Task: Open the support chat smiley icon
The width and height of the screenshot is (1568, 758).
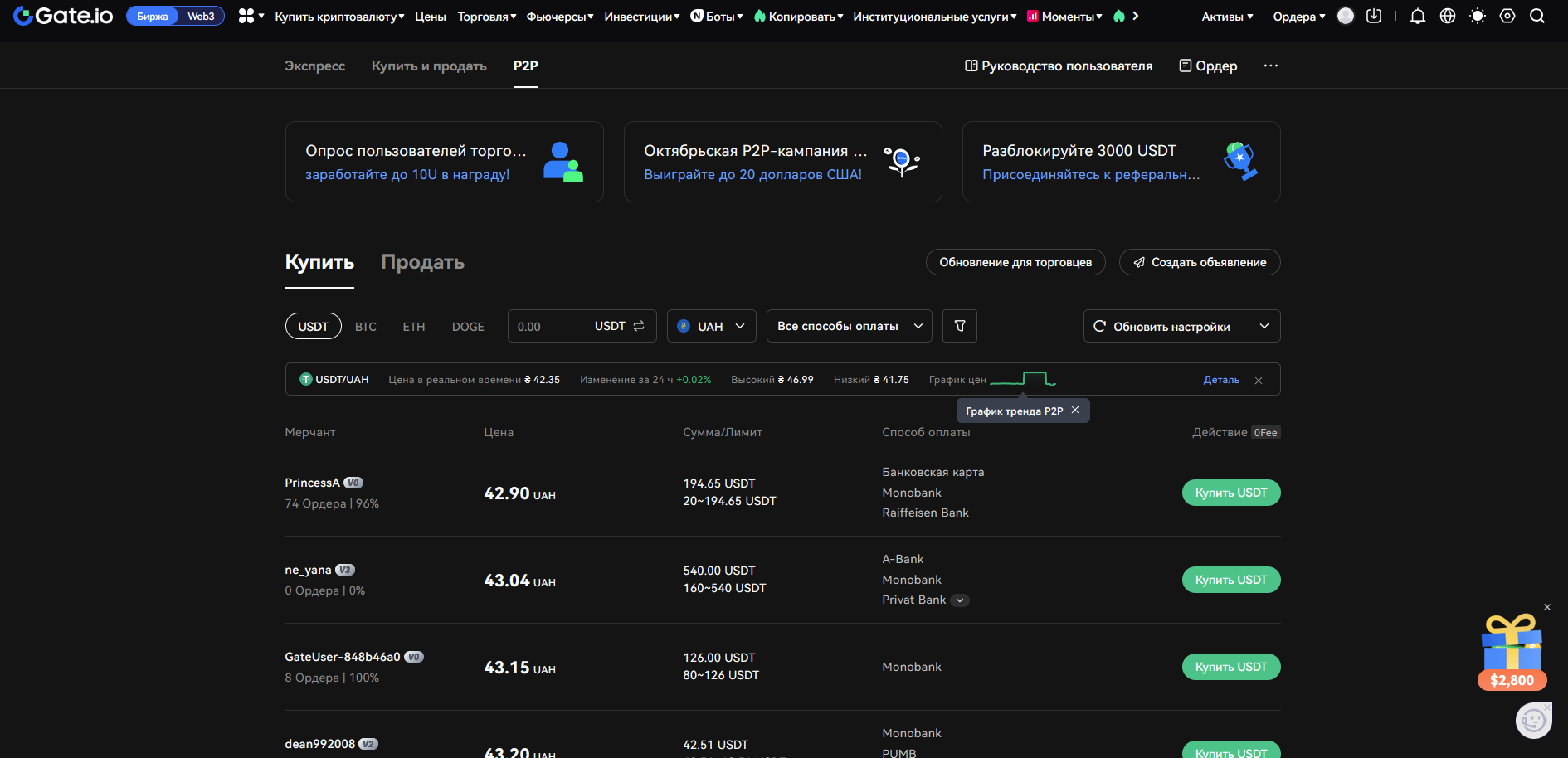Action: [1533, 720]
